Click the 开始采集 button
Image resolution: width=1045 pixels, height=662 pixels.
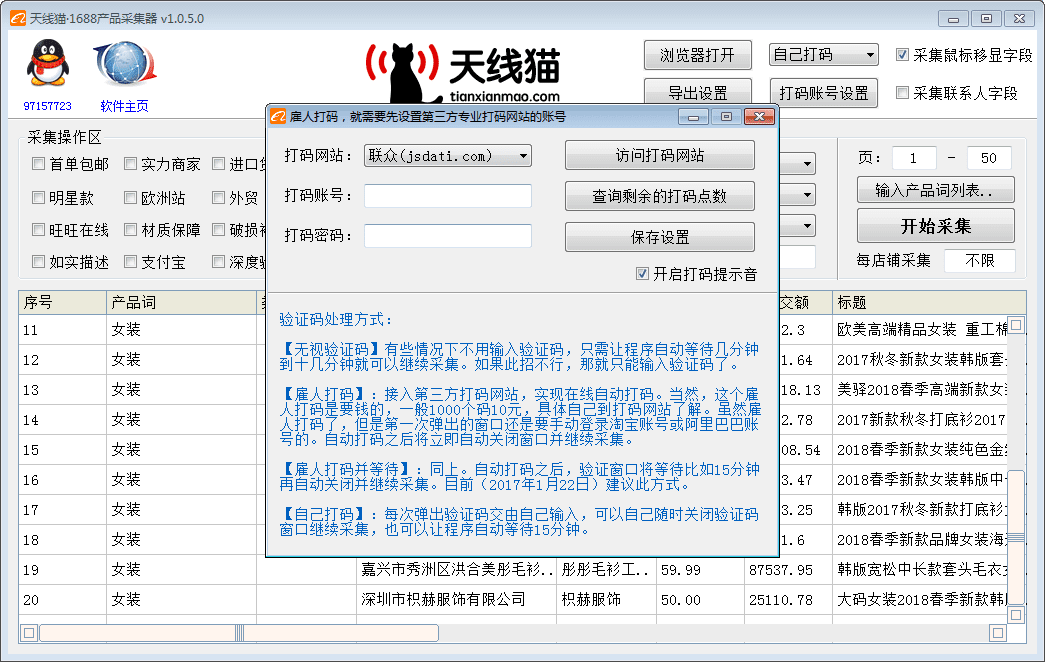[936, 226]
